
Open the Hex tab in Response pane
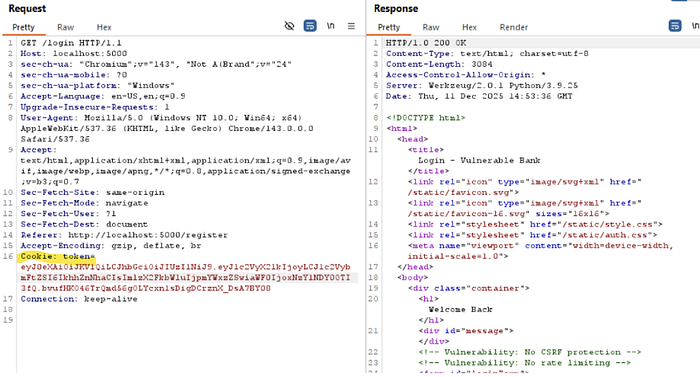click(469, 27)
